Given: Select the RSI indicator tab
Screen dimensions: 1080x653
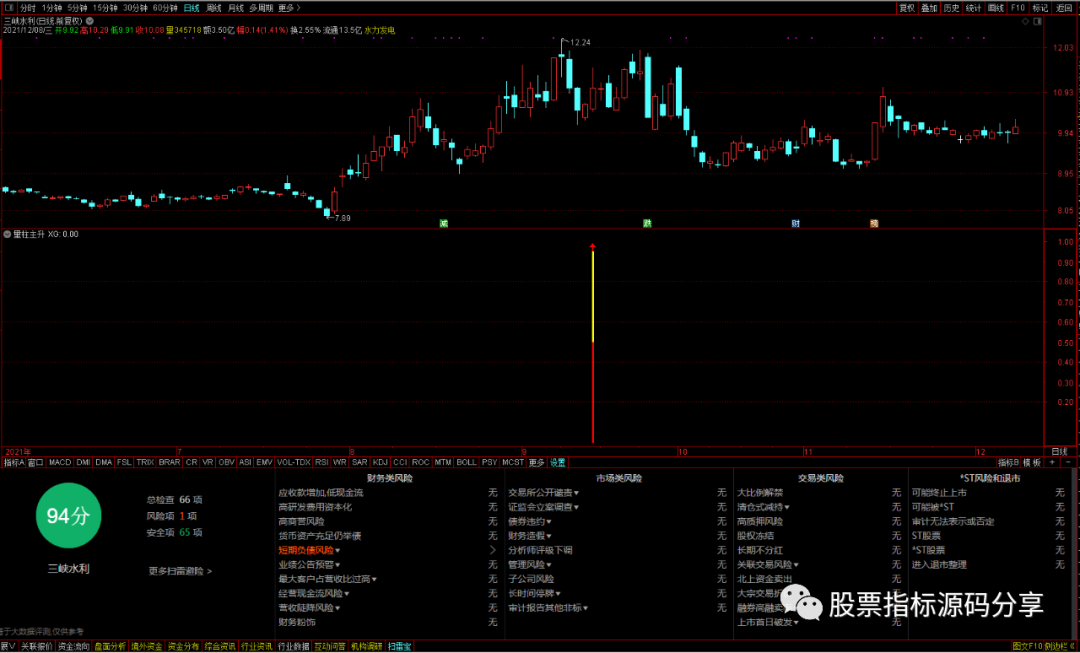Looking at the screenshot, I should (x=322, y=462).
